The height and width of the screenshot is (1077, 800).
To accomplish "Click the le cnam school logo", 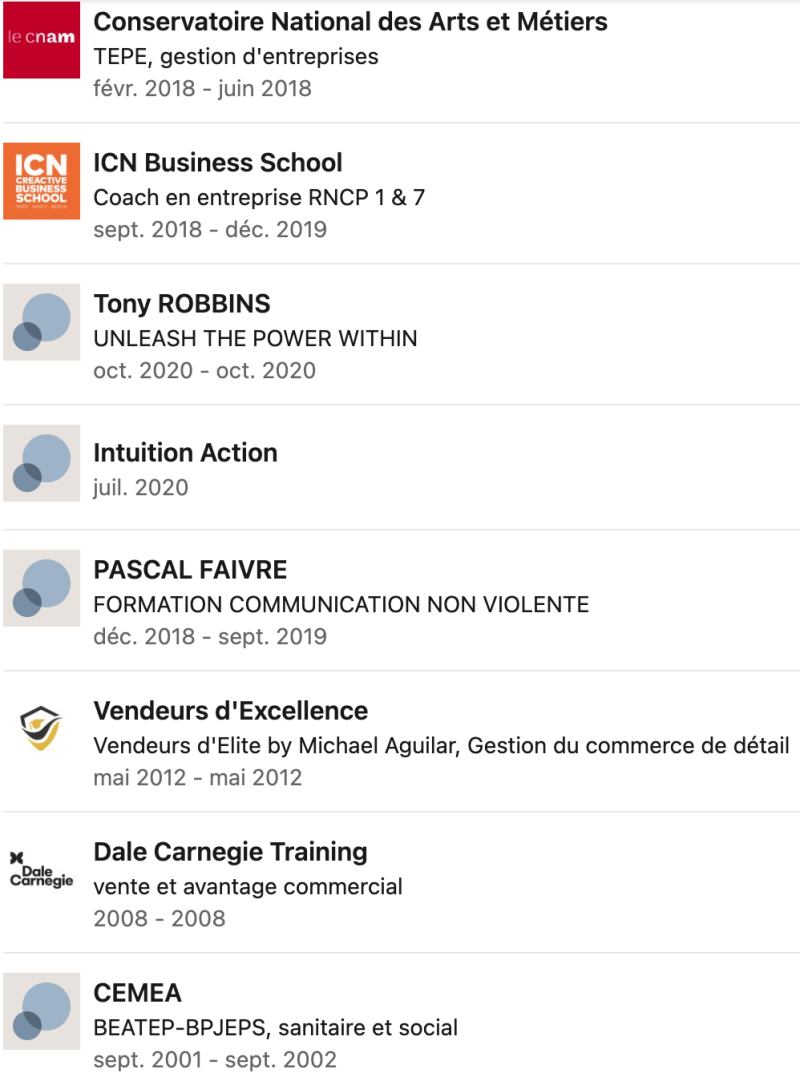I will point(41,40).
